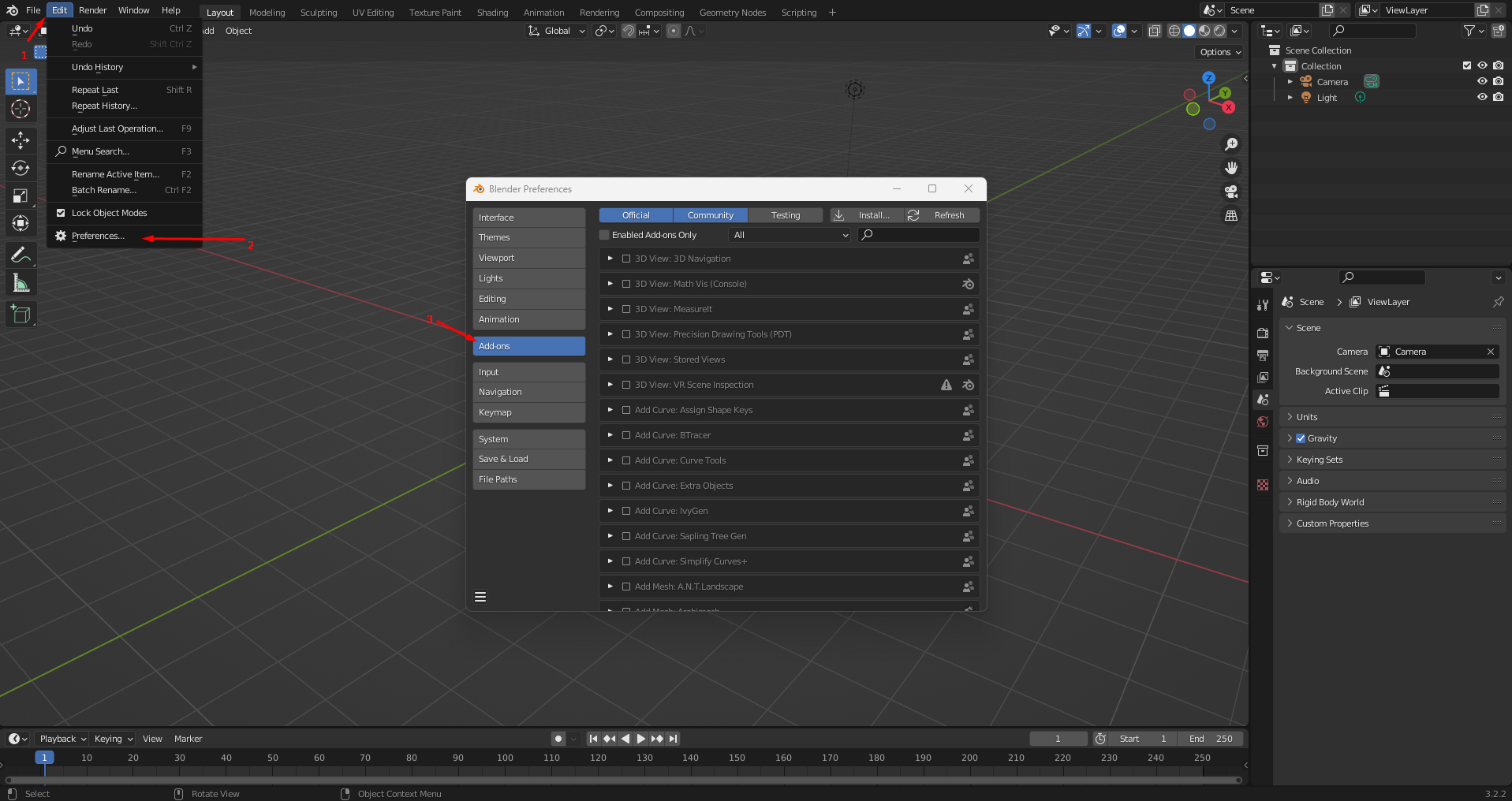Switch to the Modeling workspace tab
This screenshot has width=1512, height=801.
tap(267, 13)
